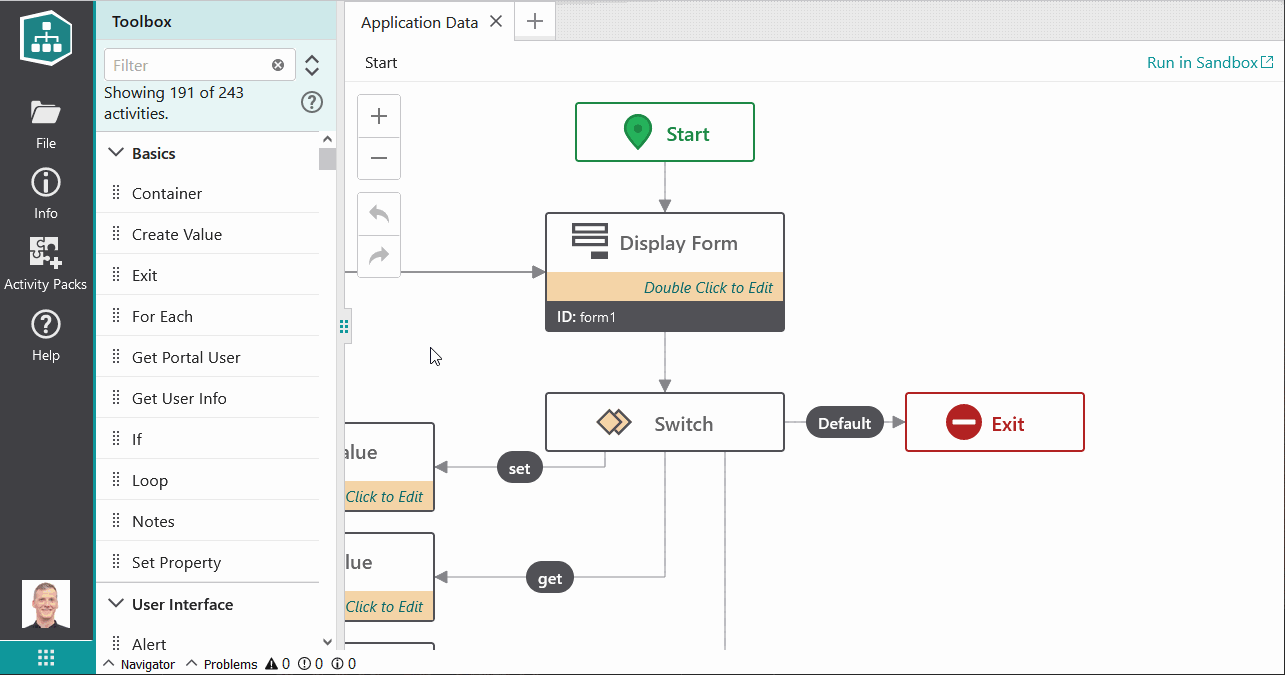Click the Run in Sandbox link

pos(1210,62)
